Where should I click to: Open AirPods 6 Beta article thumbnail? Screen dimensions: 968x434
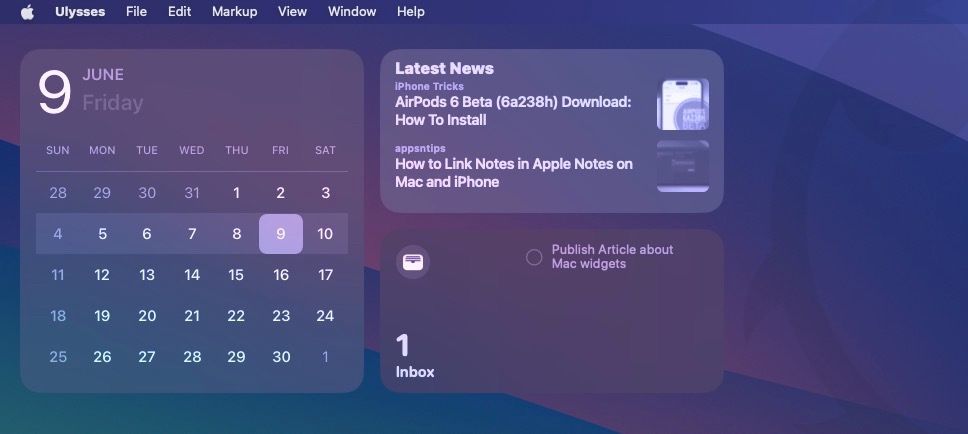683,104
